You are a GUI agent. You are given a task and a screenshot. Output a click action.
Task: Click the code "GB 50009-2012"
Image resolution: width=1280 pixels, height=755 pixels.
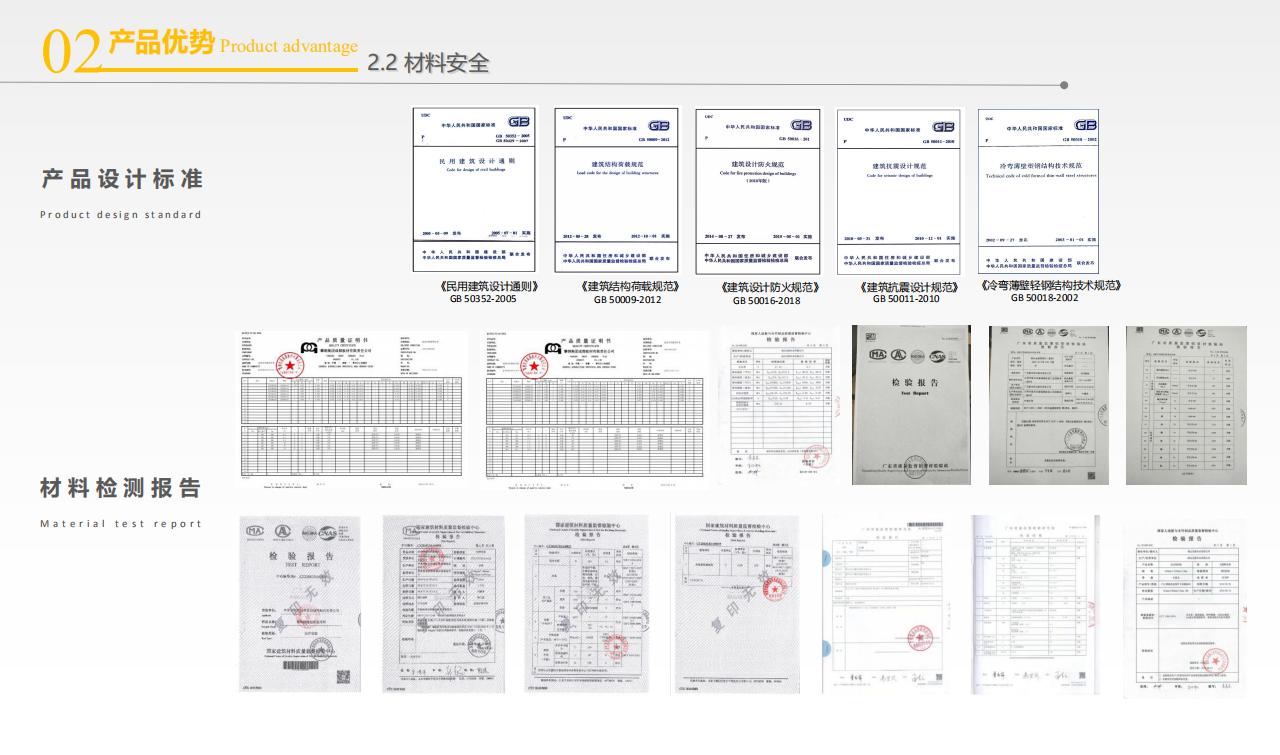628,300
